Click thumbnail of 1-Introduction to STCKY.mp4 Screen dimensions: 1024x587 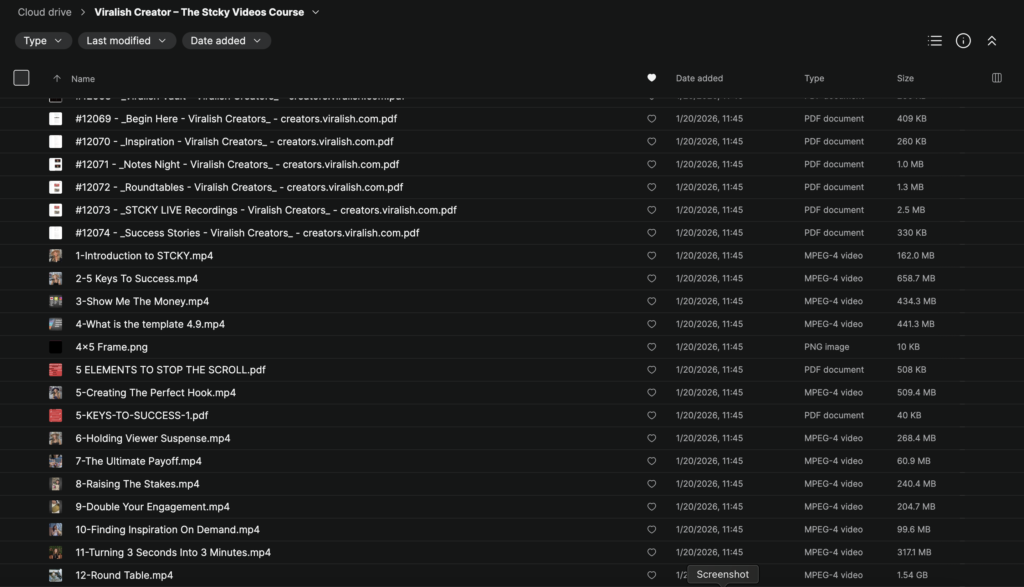click(56, 256)
